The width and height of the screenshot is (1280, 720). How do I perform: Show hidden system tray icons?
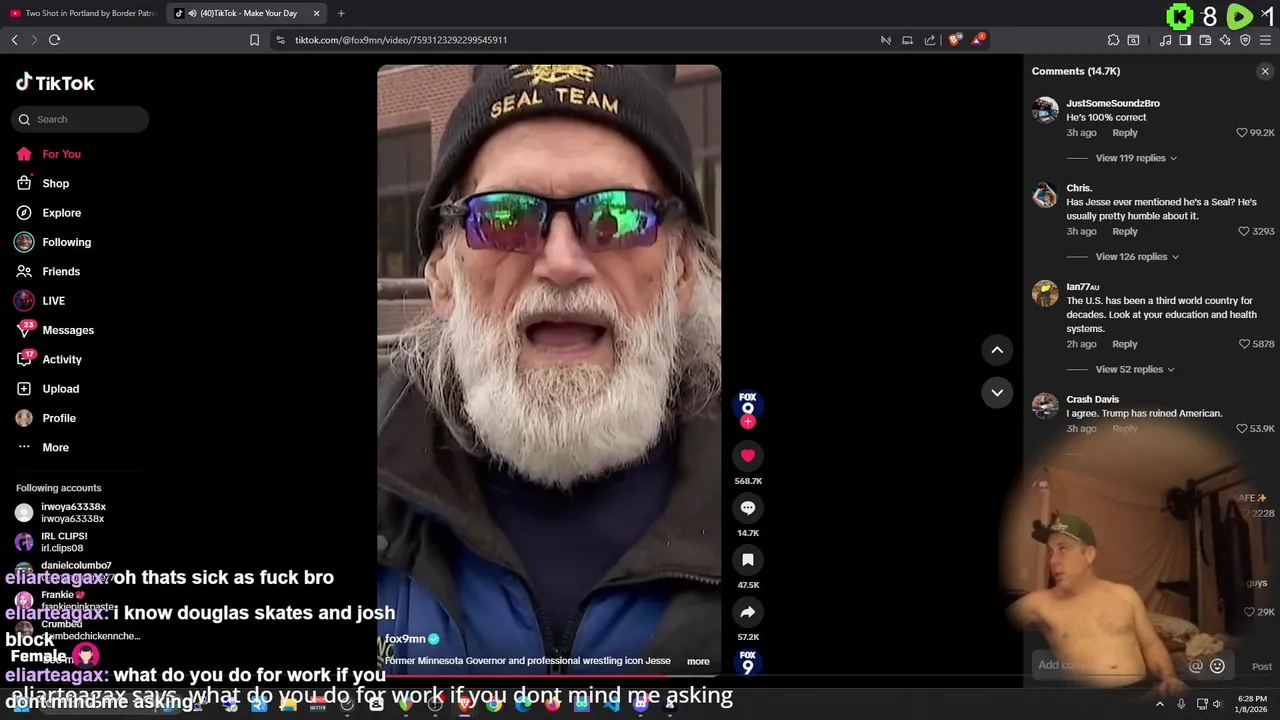1160,704
